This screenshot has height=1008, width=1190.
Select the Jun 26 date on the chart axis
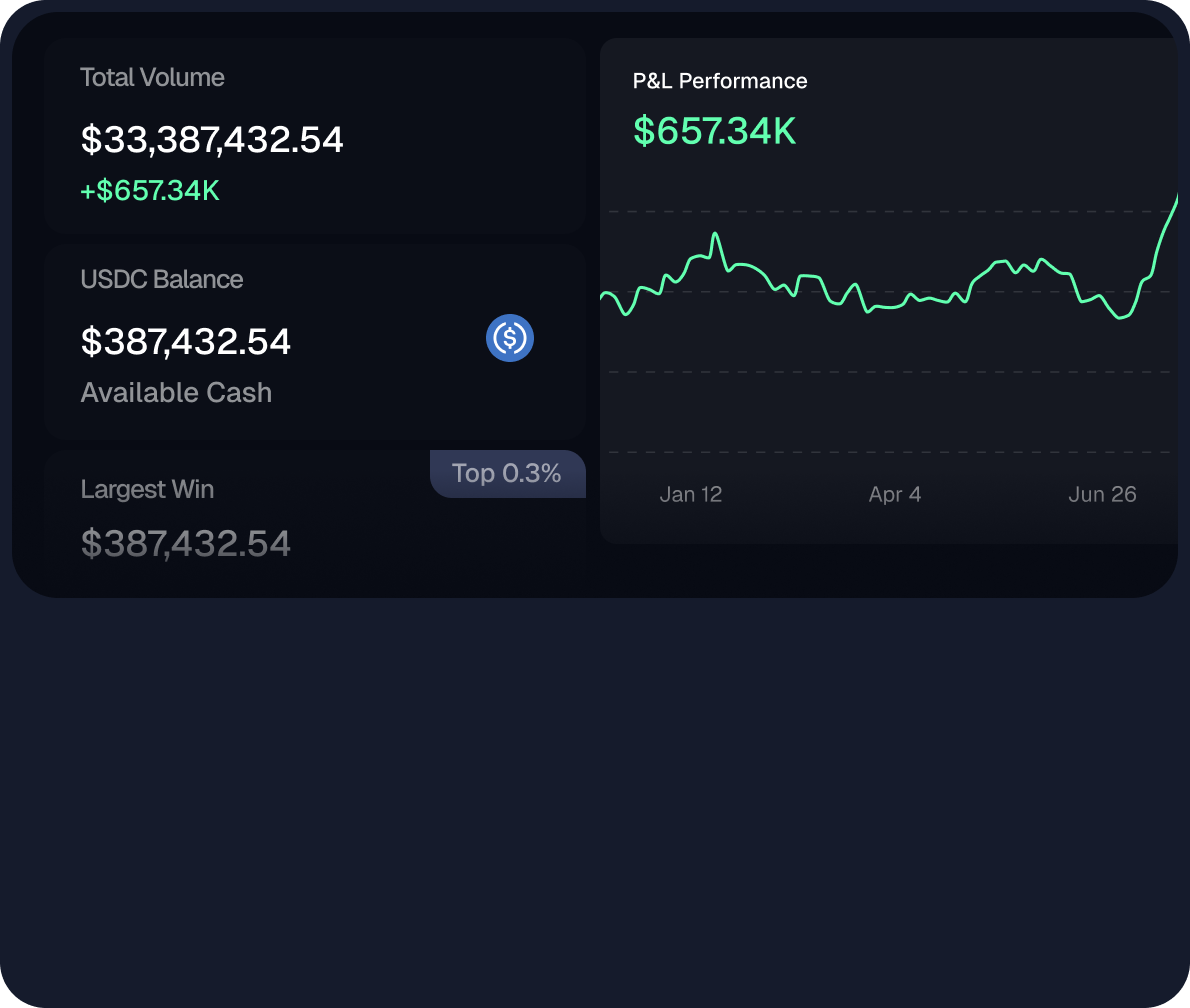(1102, 495)
